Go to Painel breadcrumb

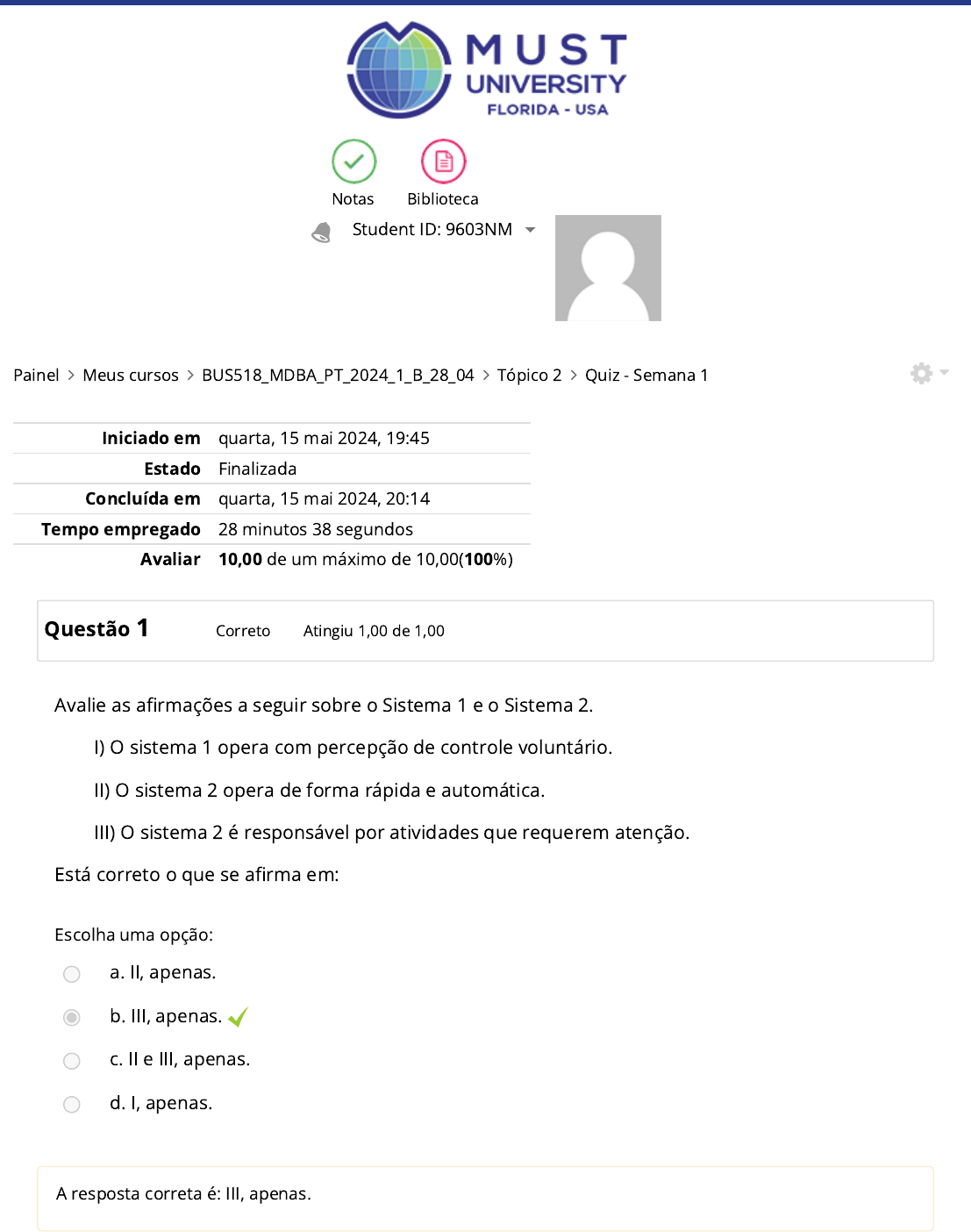coord(36,376)
